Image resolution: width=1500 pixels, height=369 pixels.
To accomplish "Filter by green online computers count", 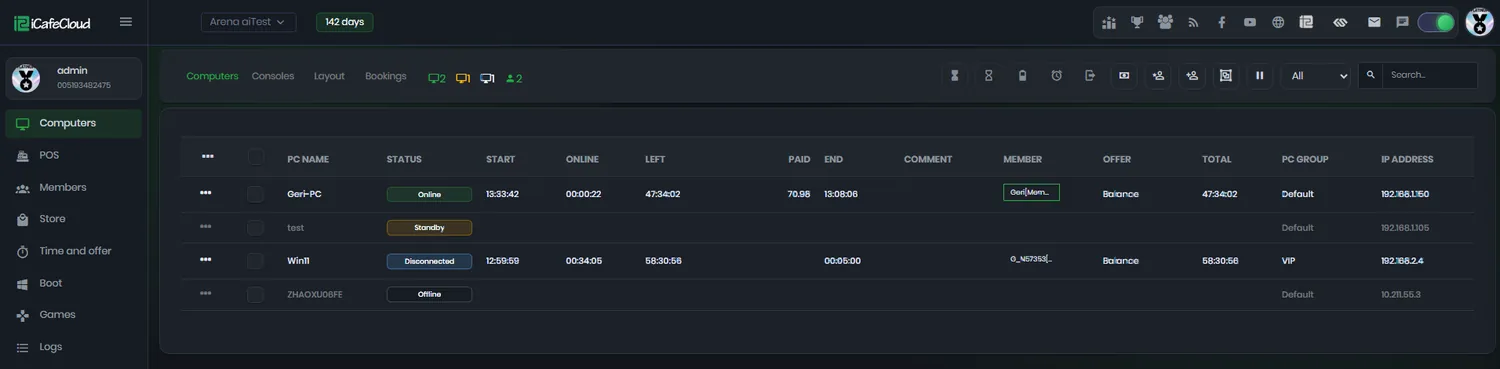I will 437,78.
